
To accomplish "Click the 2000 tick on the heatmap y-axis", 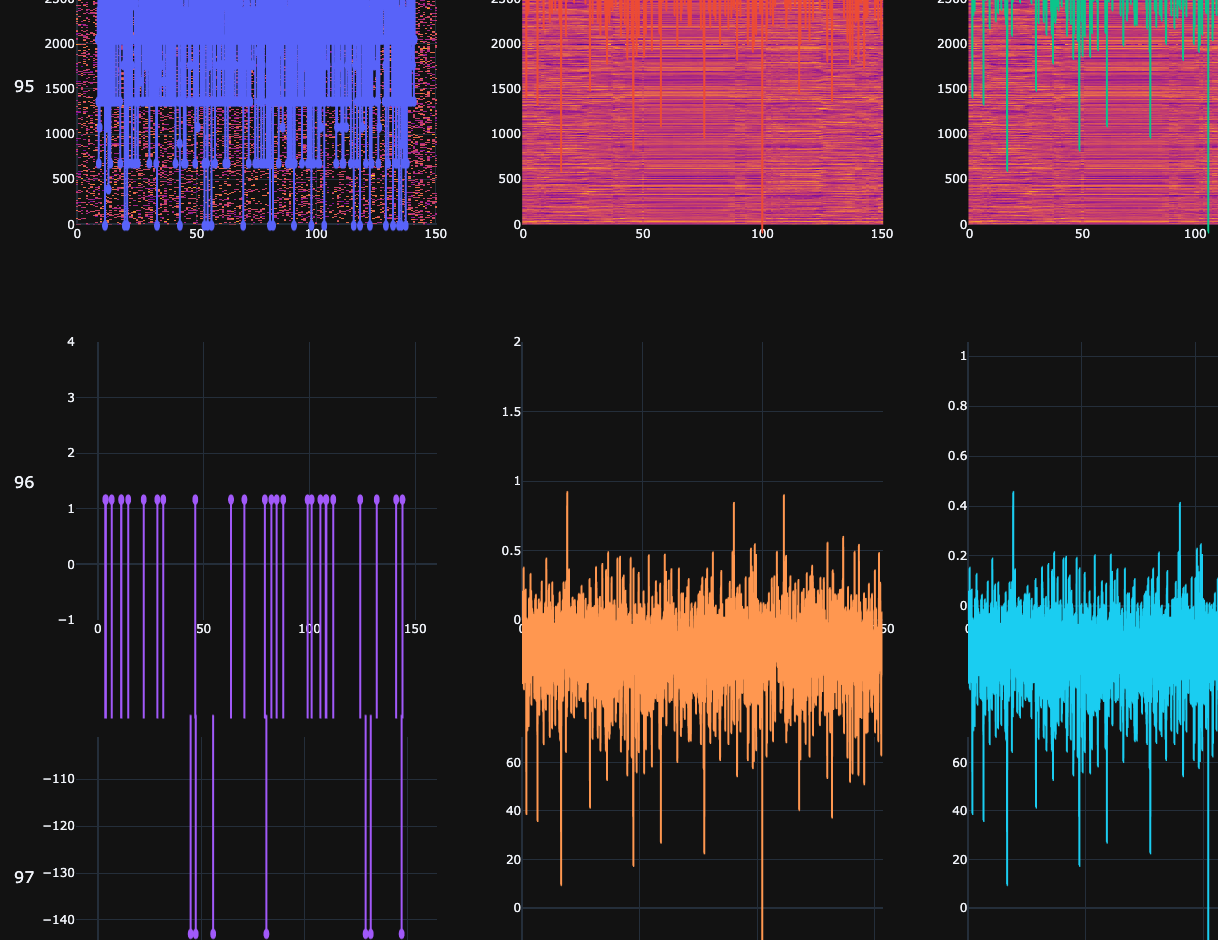I will coord(505,44).
